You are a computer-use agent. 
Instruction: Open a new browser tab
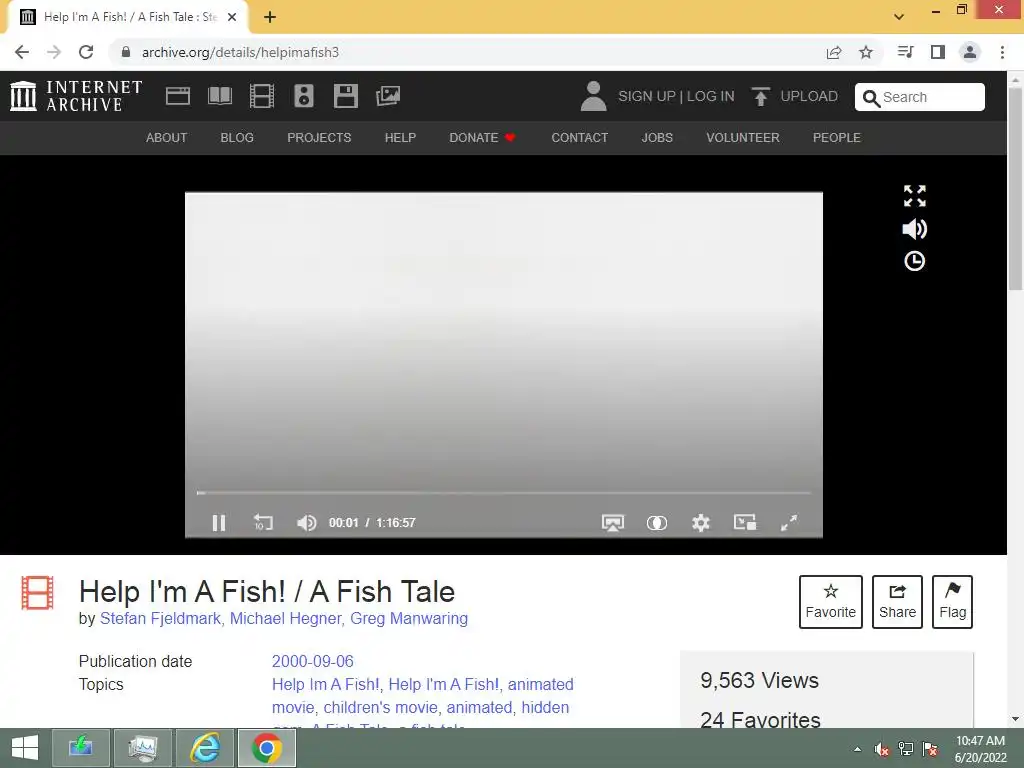click(270, 17)
